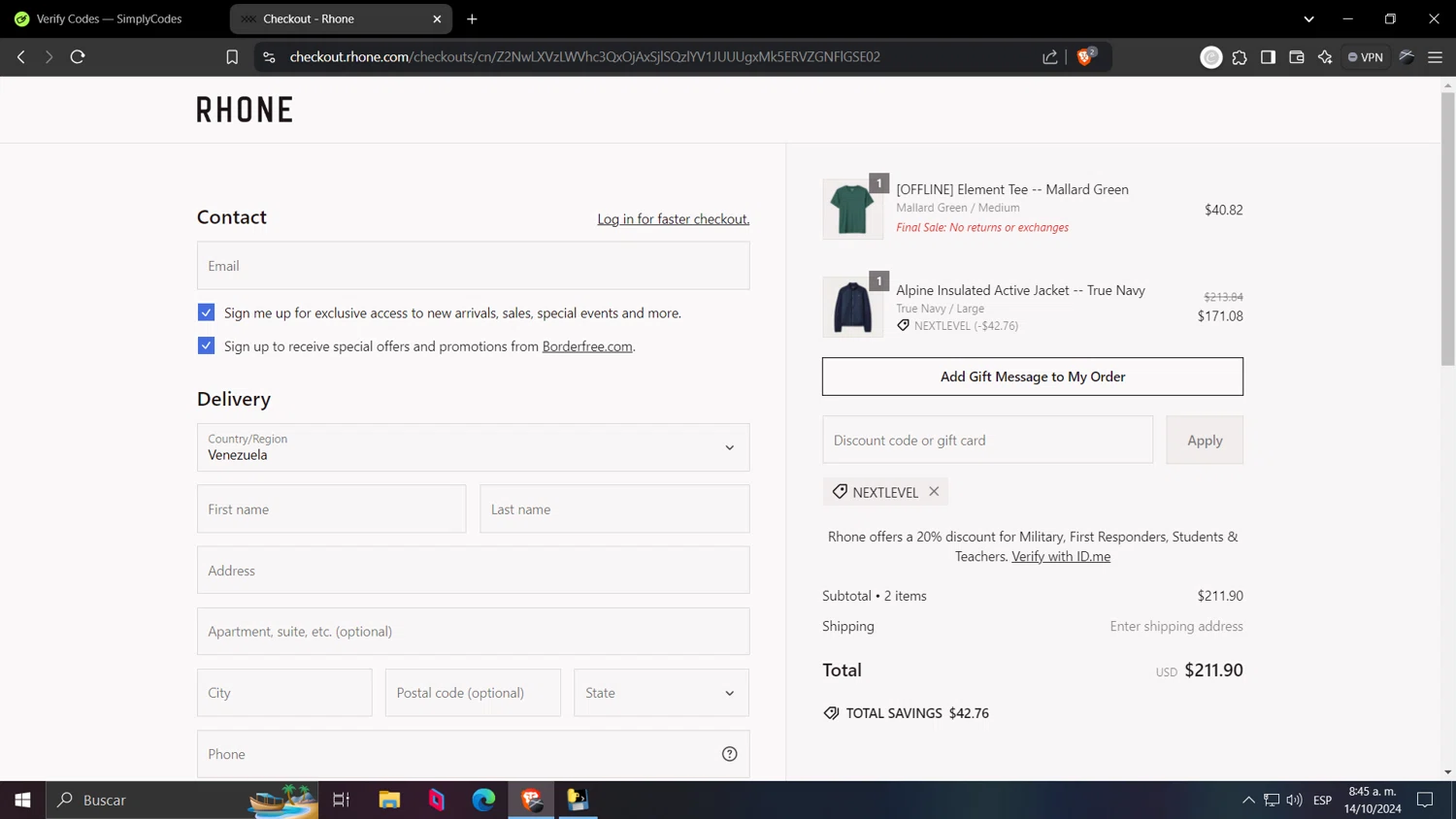Screen dimensions: 1456x819
Task: Open the volume control in system tray
Action: coord(1294,800)
